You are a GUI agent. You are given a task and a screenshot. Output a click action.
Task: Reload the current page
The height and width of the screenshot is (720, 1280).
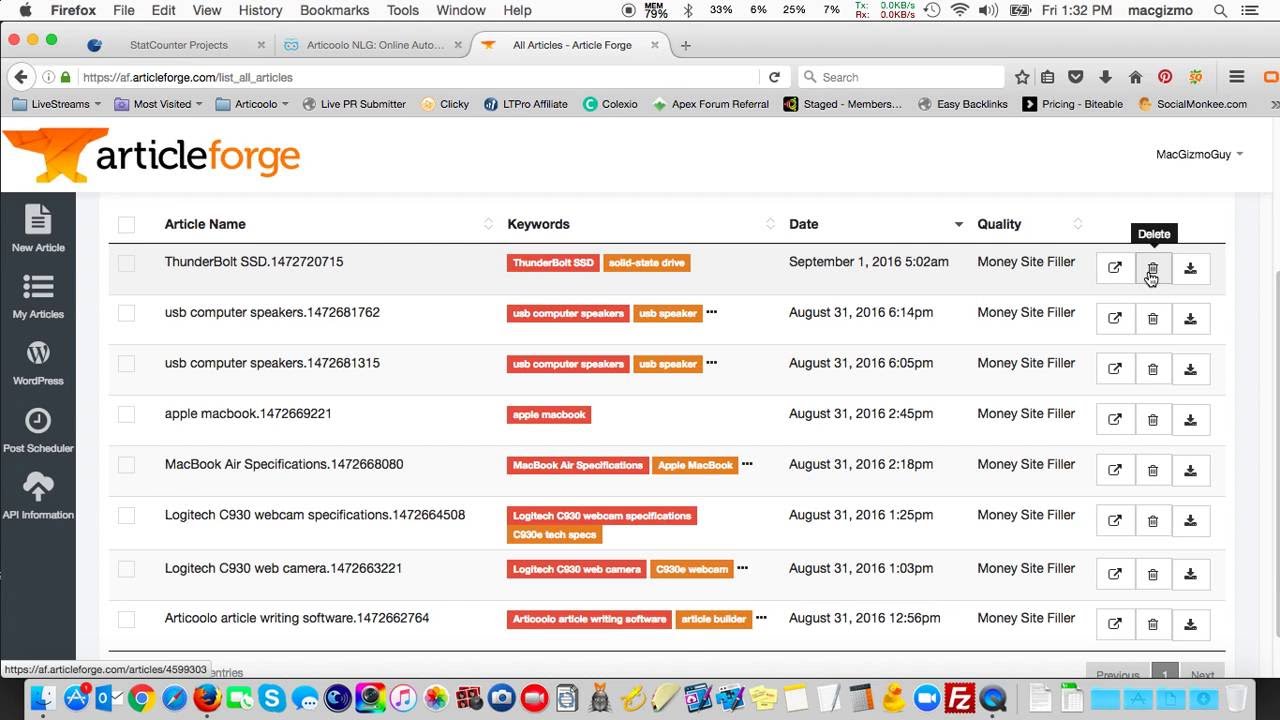[774, 77]
